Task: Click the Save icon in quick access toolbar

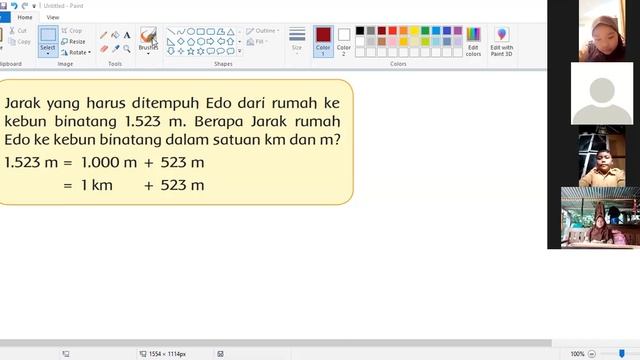Action: coord(3,6)
